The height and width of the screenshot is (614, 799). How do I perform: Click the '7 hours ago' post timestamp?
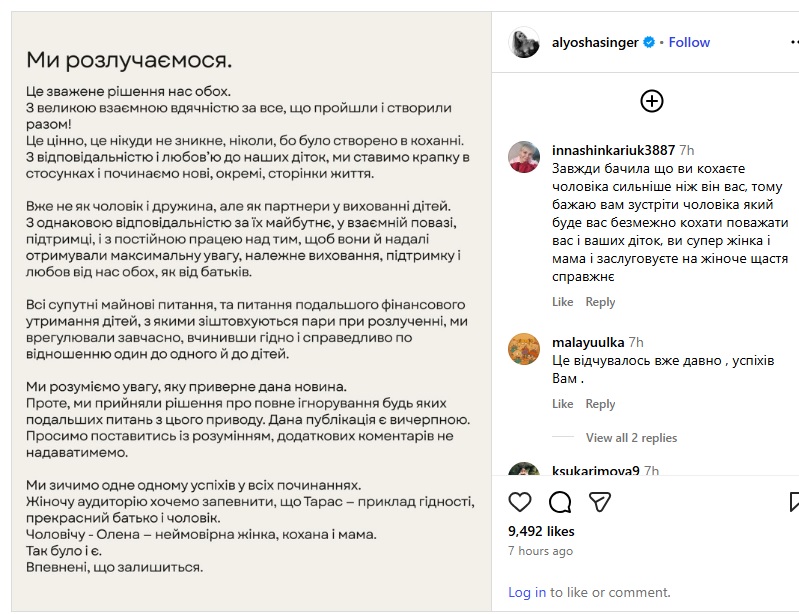coord(540,551)
